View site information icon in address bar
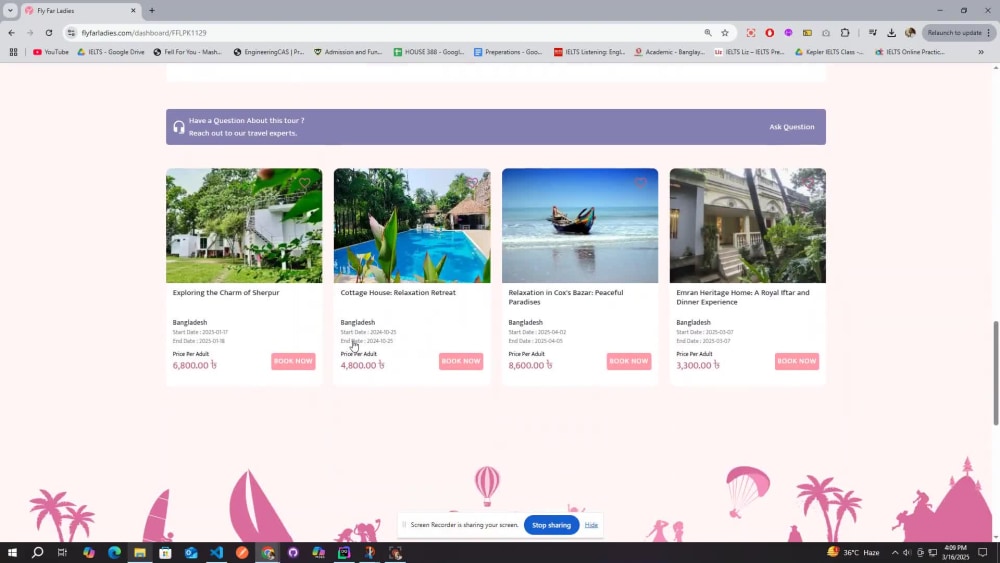 point(71,33)
